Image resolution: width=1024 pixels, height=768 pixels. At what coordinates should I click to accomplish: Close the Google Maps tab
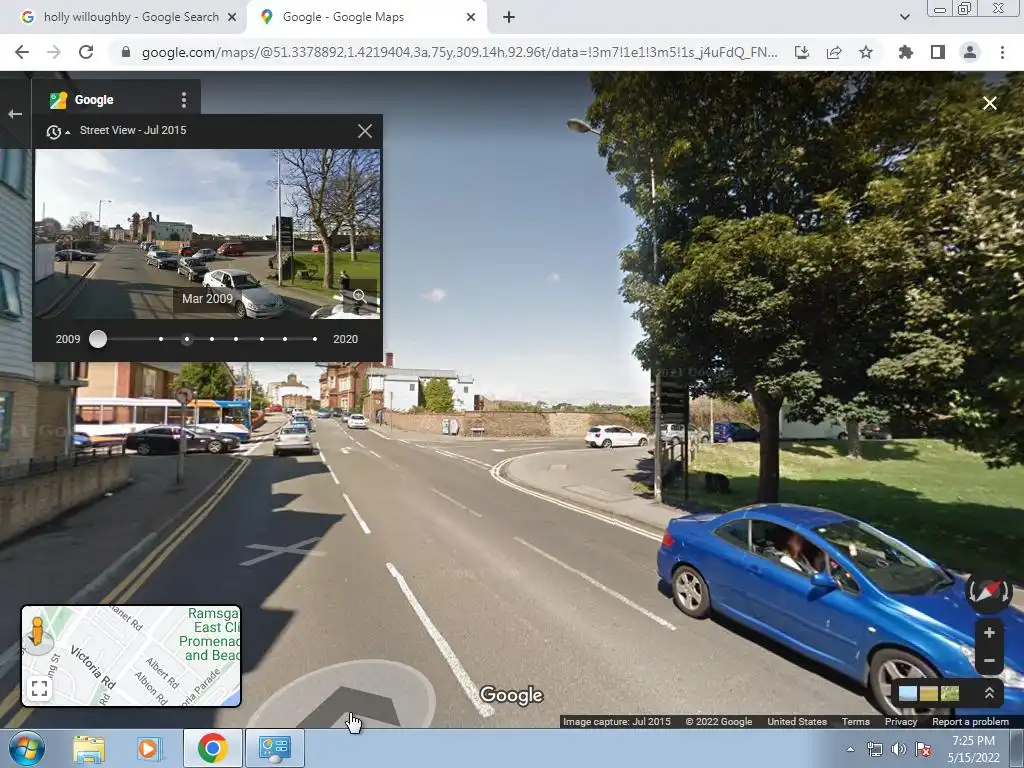pos(471,18)
